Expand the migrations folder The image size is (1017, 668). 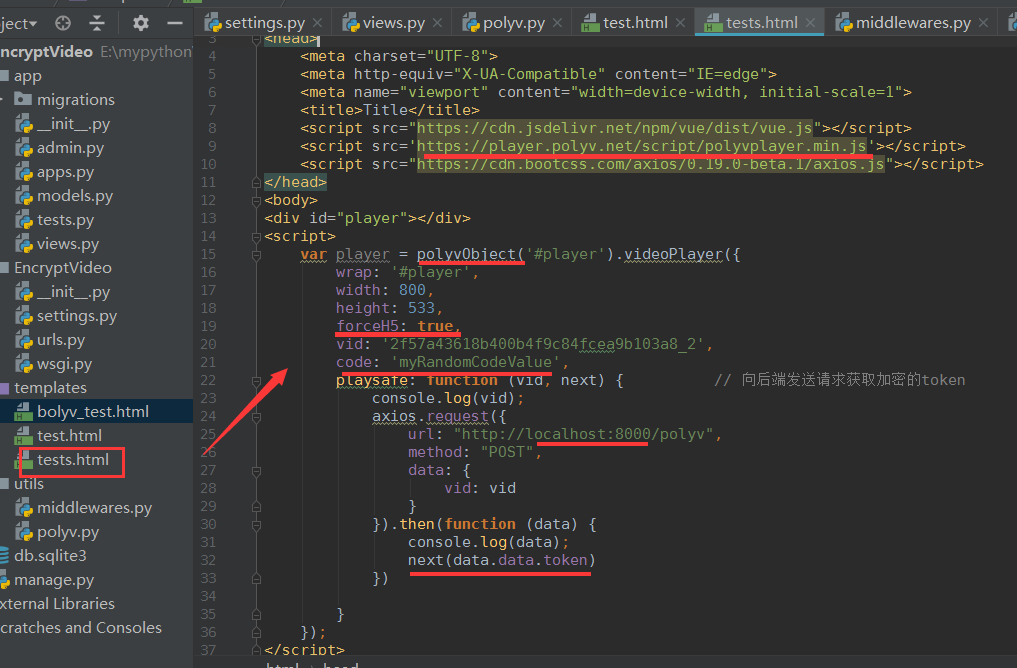[3, 100]
